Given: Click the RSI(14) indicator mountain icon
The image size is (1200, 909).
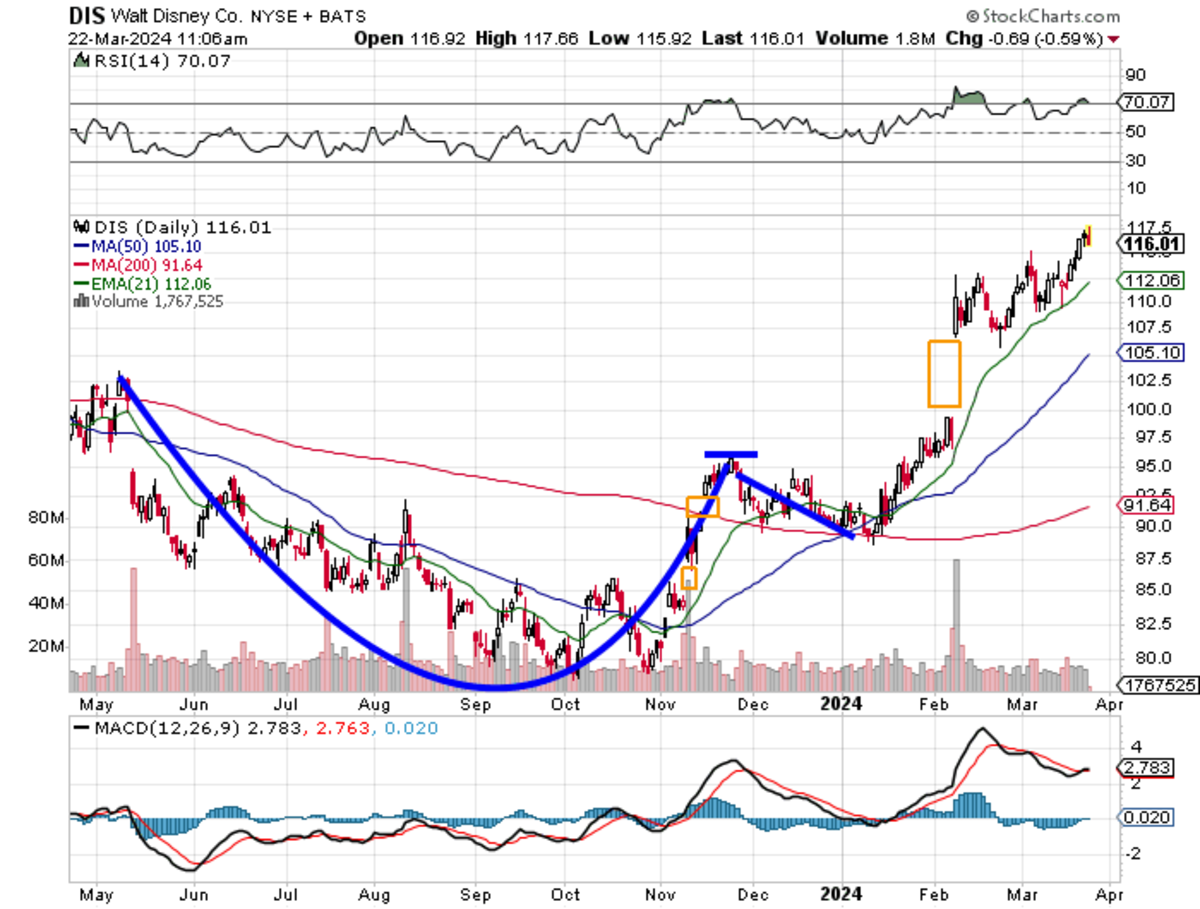Looking at the screenshot, I should point(79,62).
